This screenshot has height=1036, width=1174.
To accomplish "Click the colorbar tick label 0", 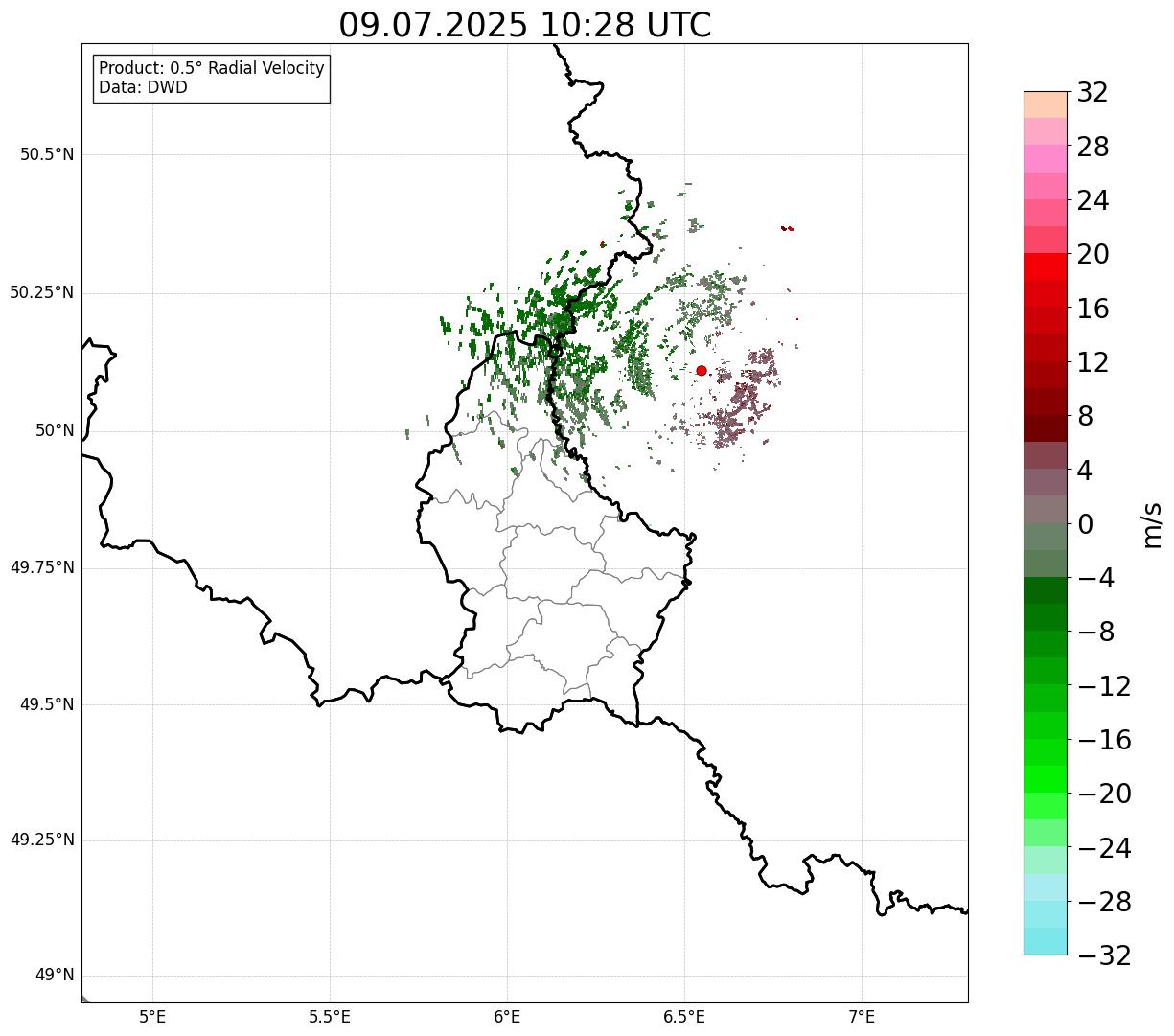I will [x=1085, y=524].
